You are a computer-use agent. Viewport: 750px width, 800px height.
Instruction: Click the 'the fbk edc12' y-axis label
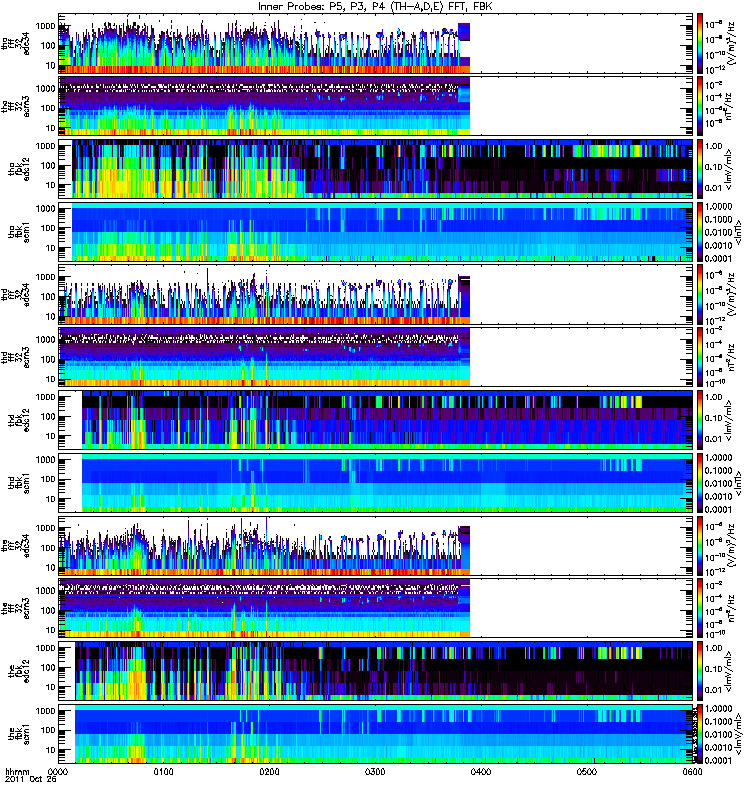click(19, 671)
